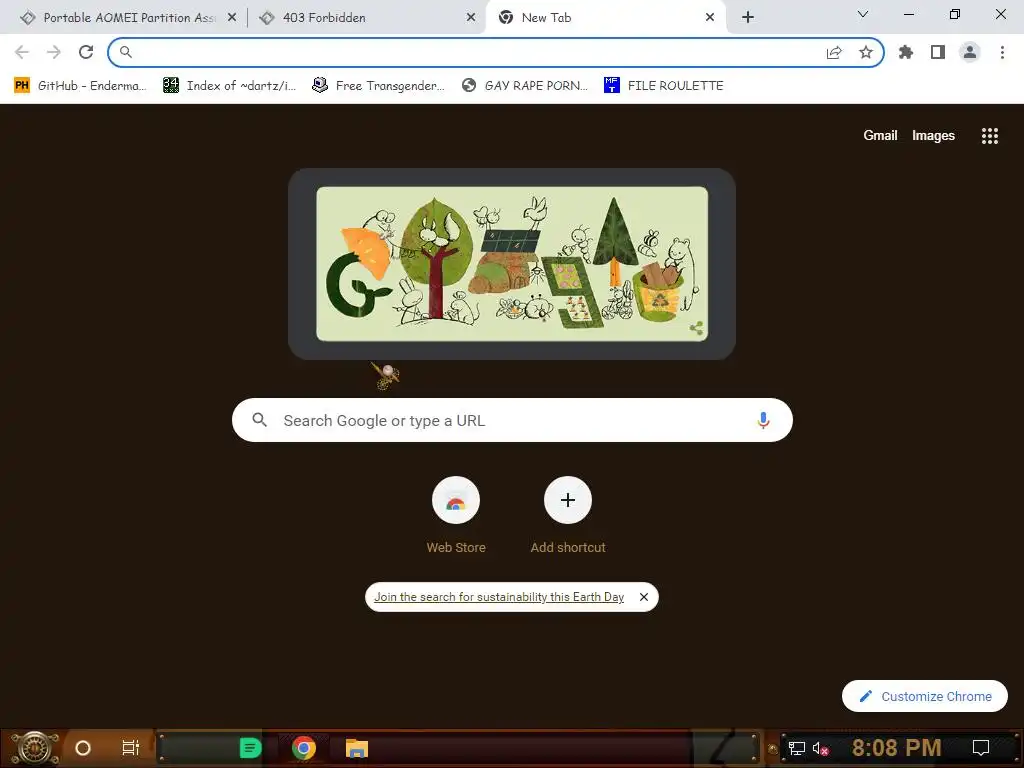Open the Chrome profile avatar
Viewport: 1024px width, 768px height.
tap(970, 52)
